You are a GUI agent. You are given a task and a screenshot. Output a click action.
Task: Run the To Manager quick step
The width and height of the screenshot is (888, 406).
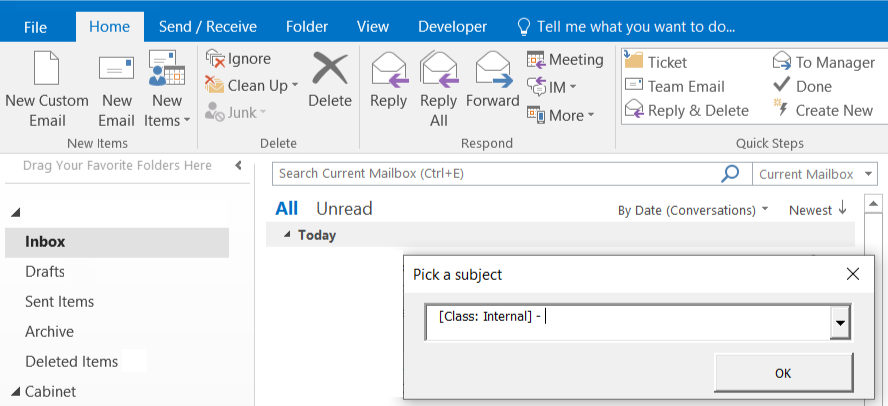coord(824,62)
